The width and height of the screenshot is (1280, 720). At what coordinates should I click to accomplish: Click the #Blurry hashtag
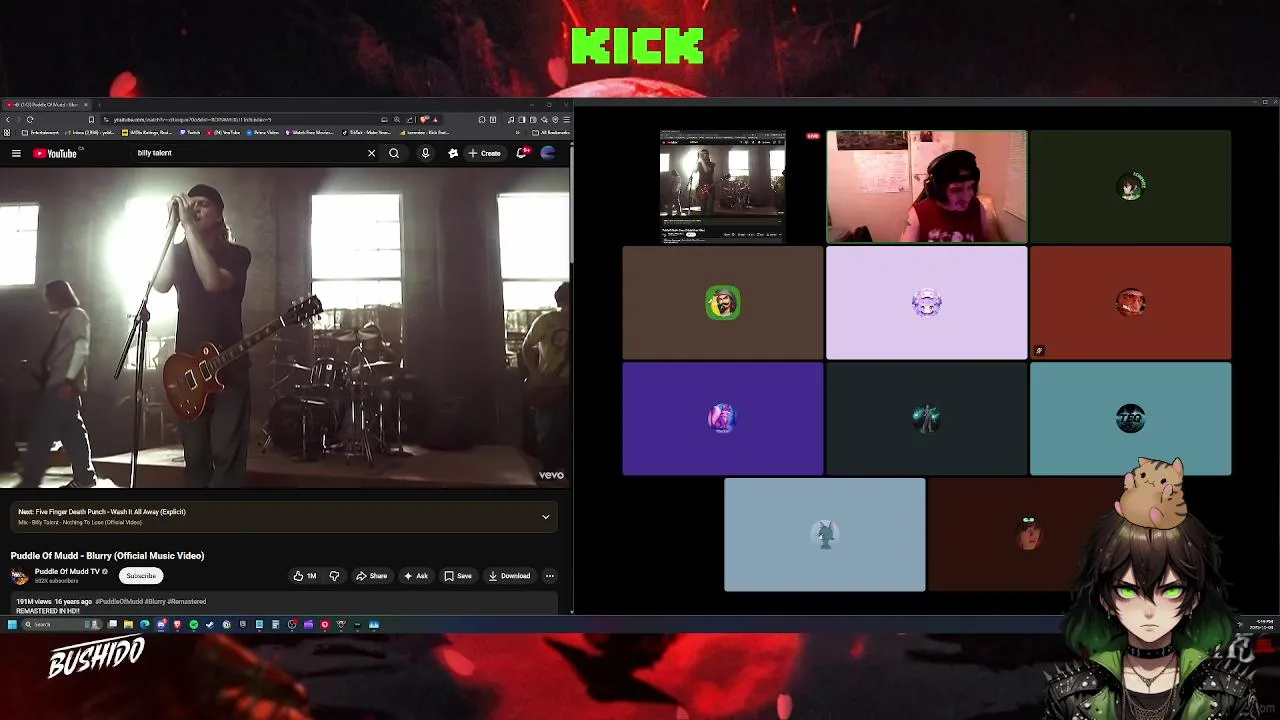(157, 602)
